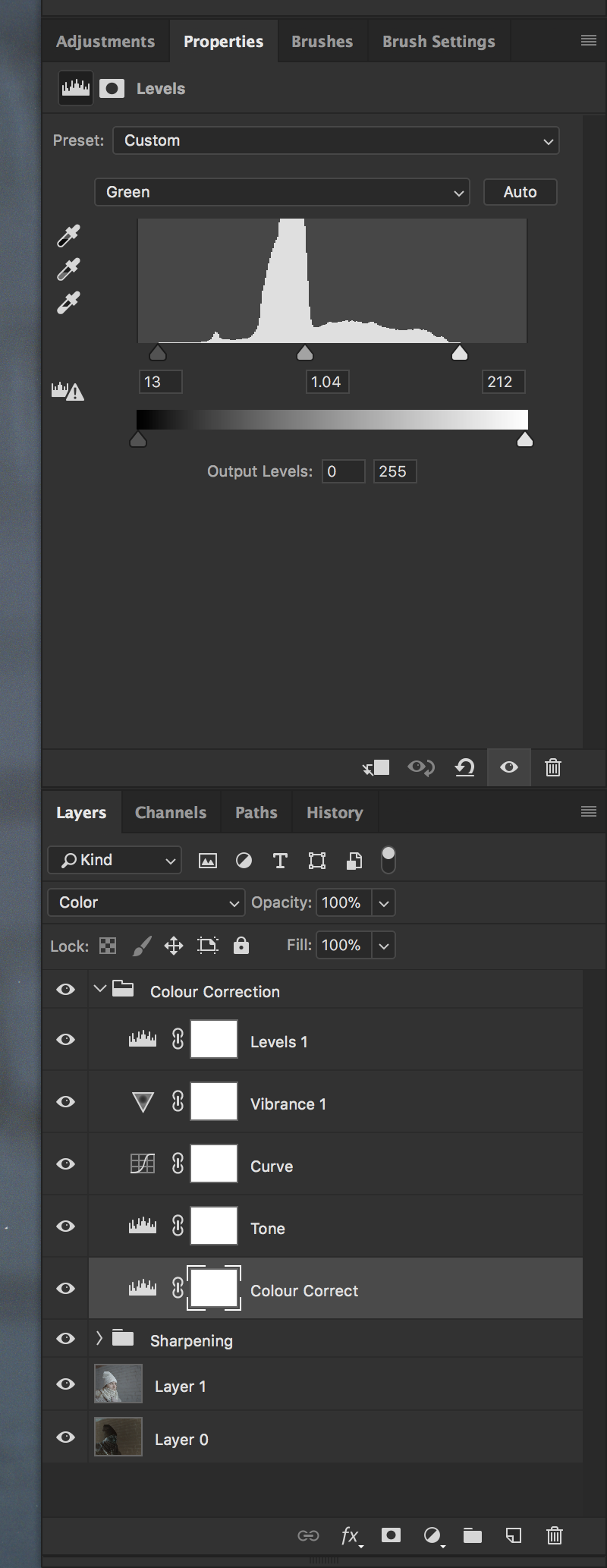The width and height of the screenshot is (607, 1568).
Task: Hide the Vibrance 1 layer
Action: 66,1102
